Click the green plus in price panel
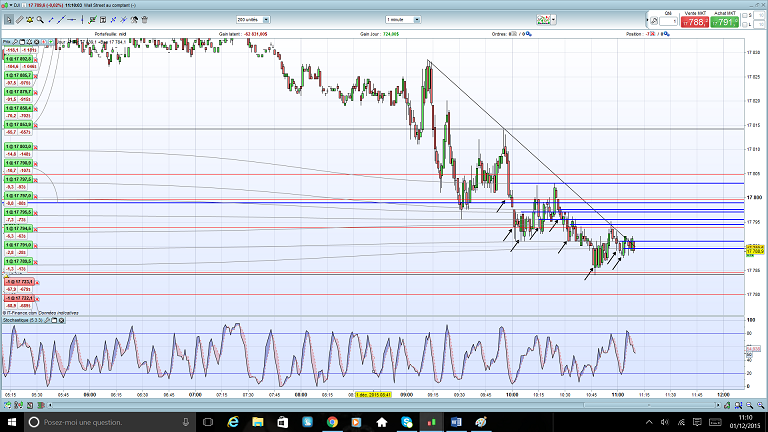 [x=50, y=42]
